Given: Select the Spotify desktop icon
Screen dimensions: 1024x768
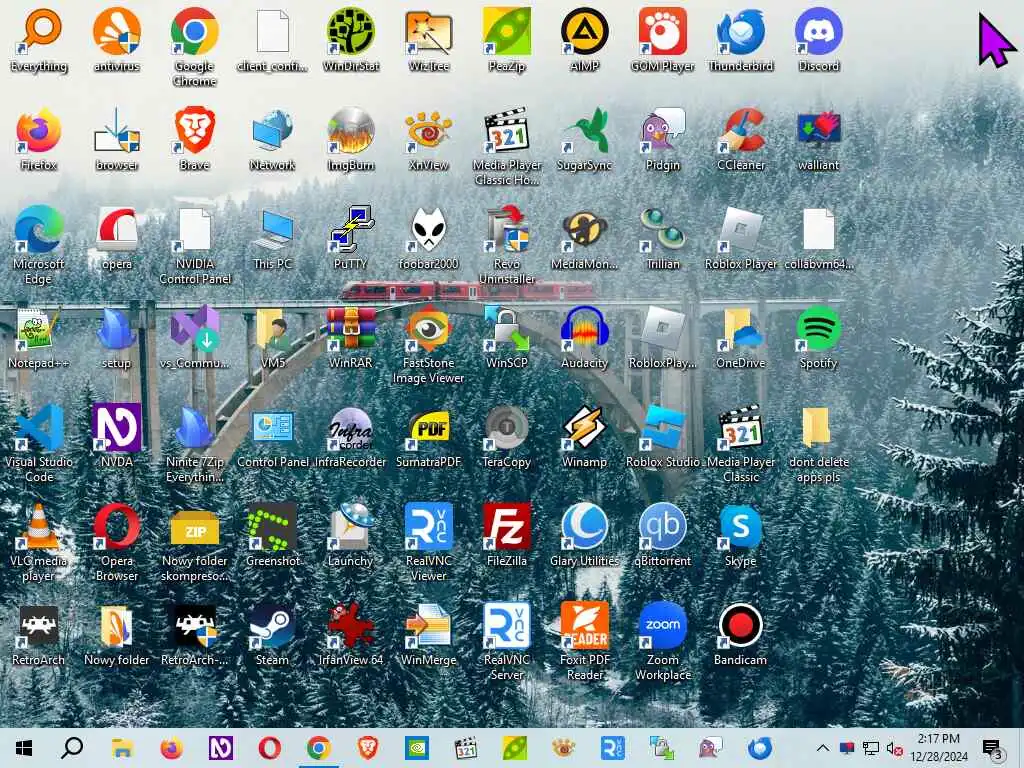Looking at the screenshot, I should point(818,337).
